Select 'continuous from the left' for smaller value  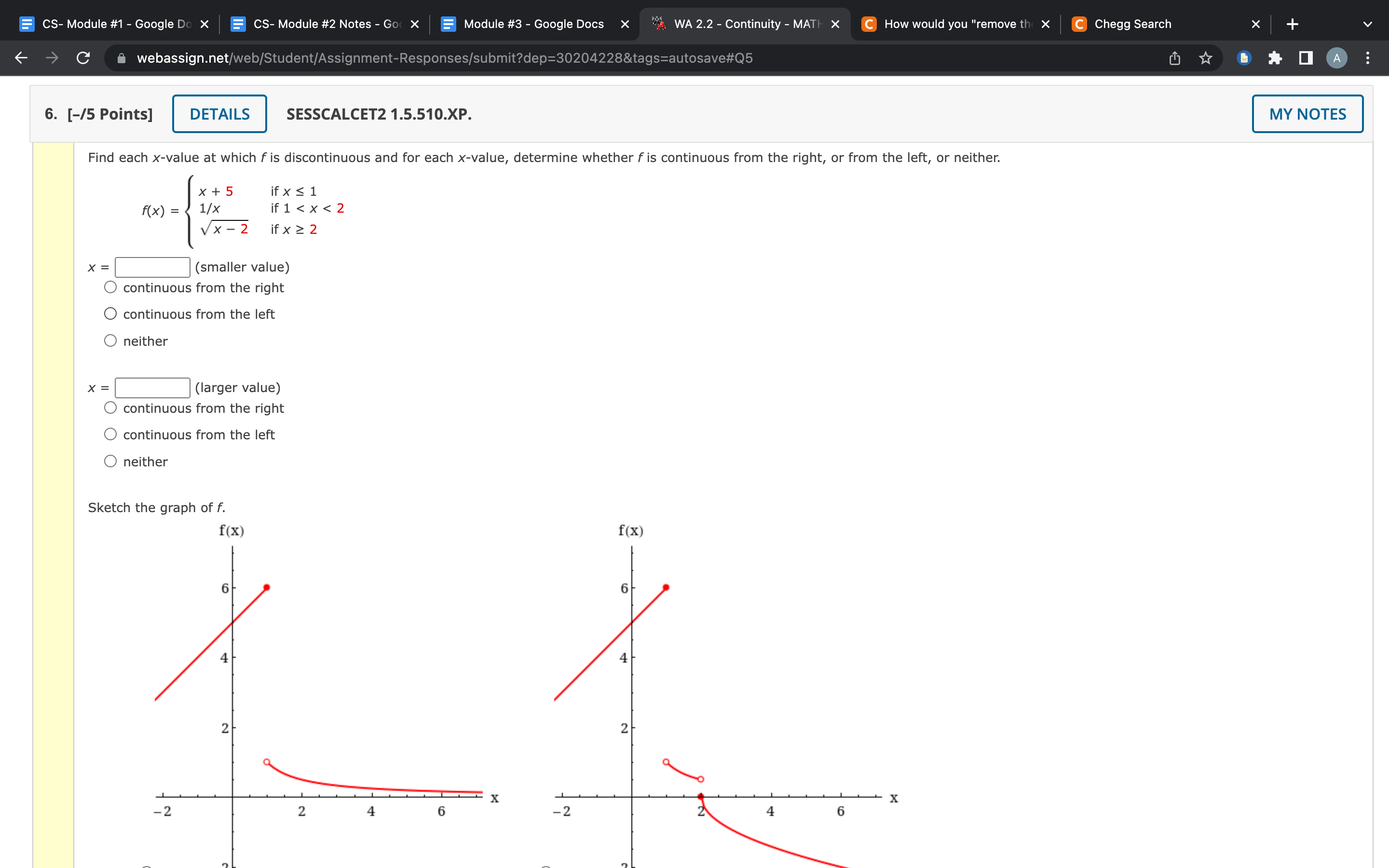coord(109,313)
